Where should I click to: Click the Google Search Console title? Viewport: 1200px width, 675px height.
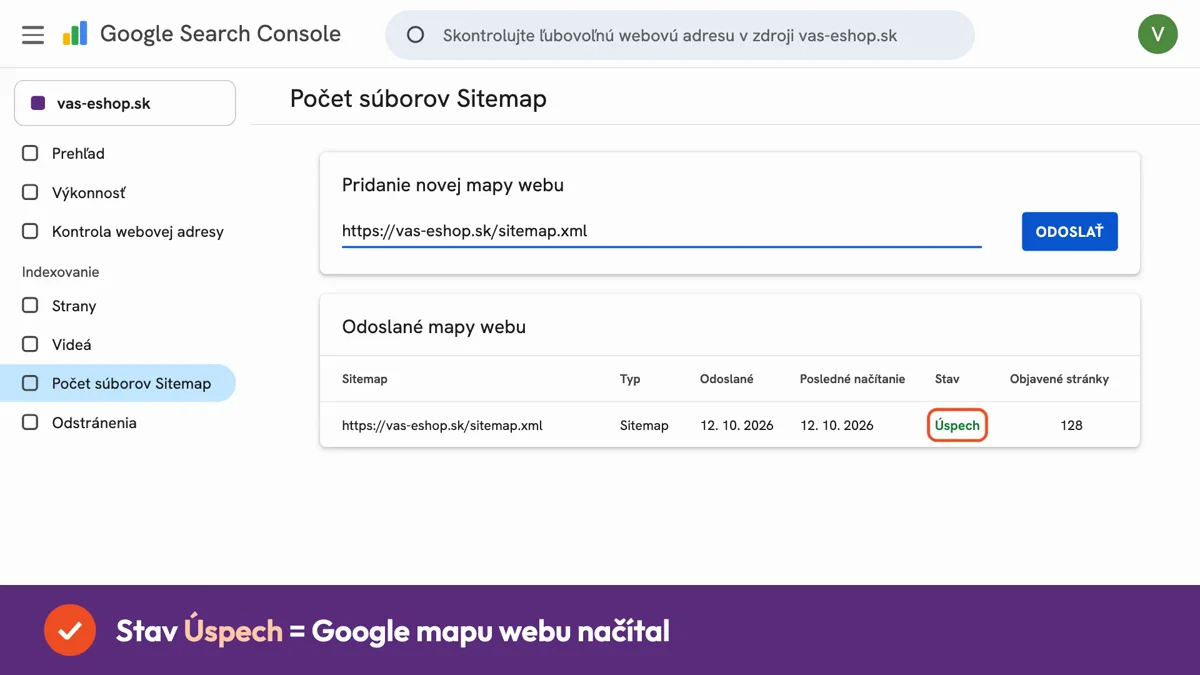[220, 34]
